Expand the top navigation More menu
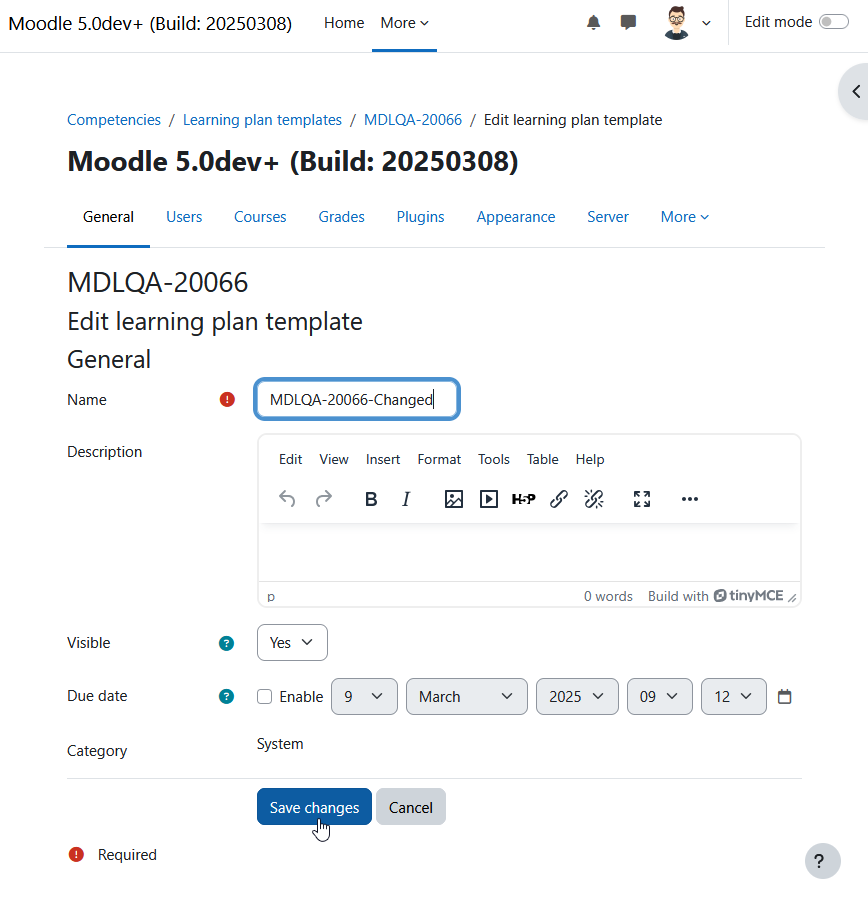This screenshot has width=868, height=897. click(404, 23)
